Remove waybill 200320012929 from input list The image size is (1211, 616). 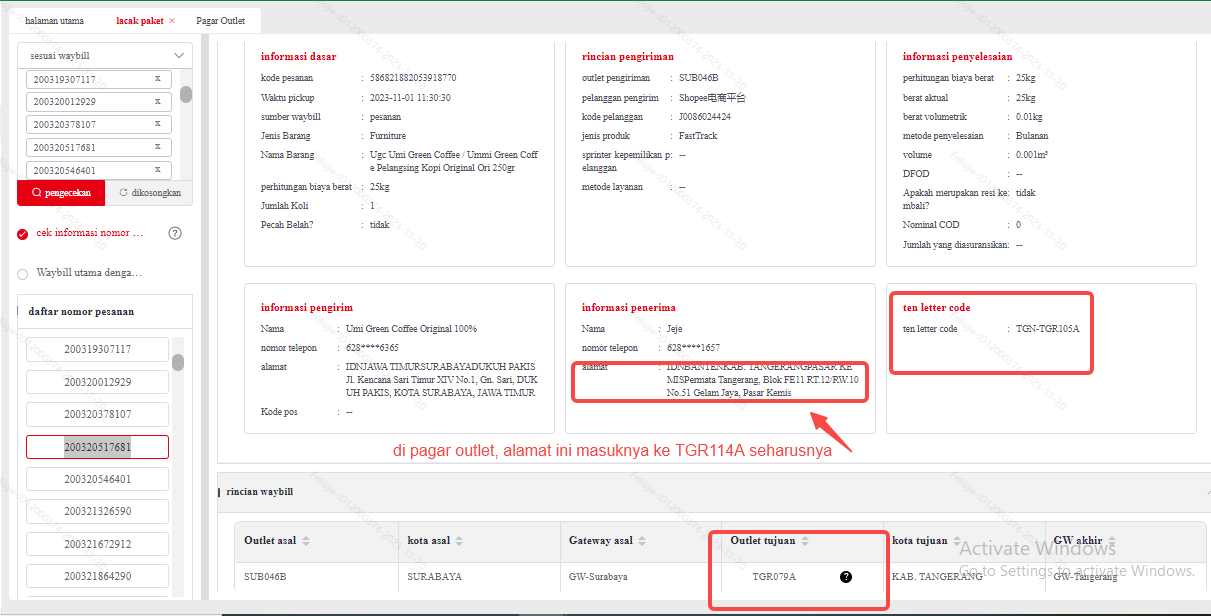tap(157, 101)
